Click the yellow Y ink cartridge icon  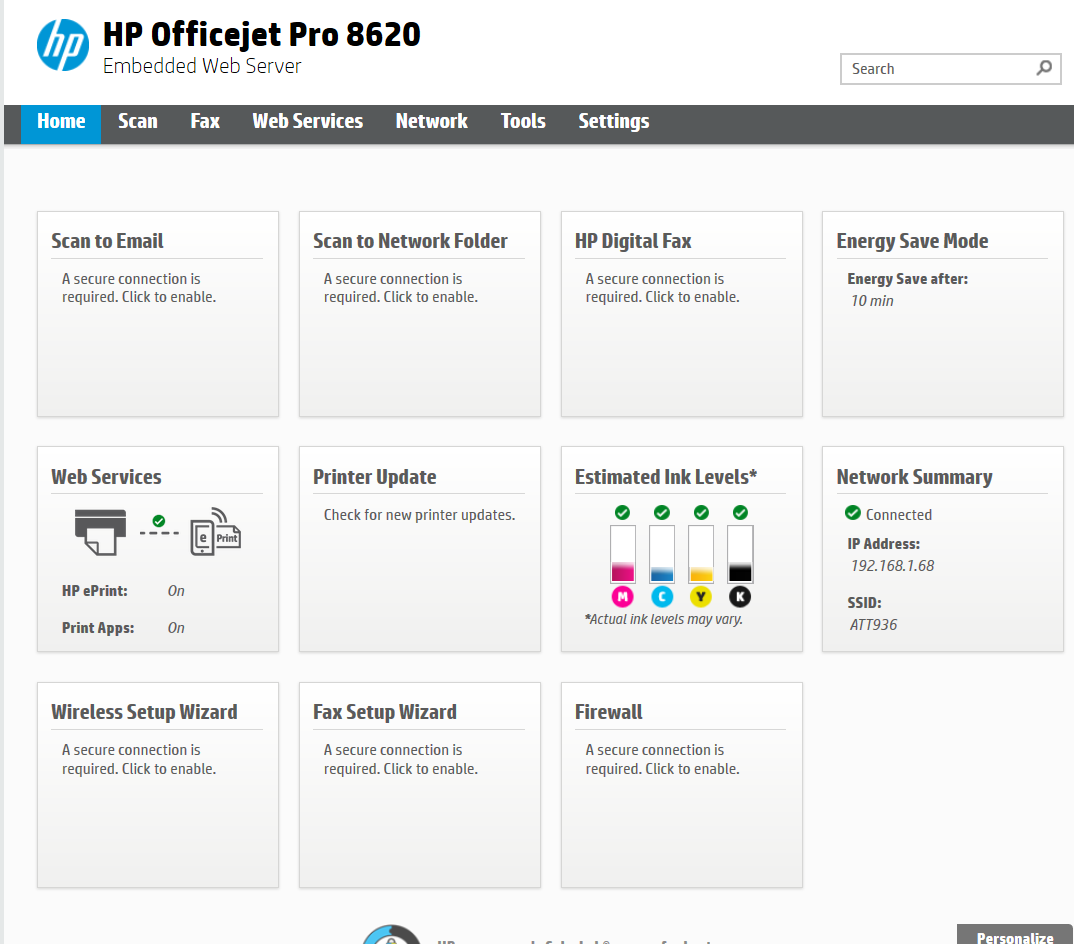701,597
